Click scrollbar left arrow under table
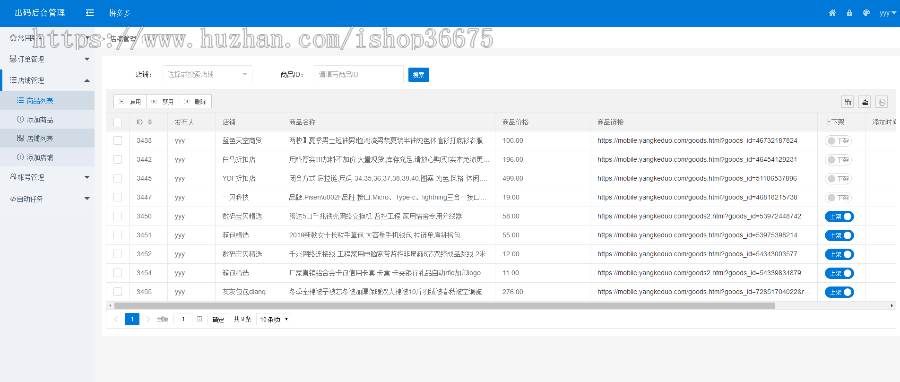 point(109,306)
